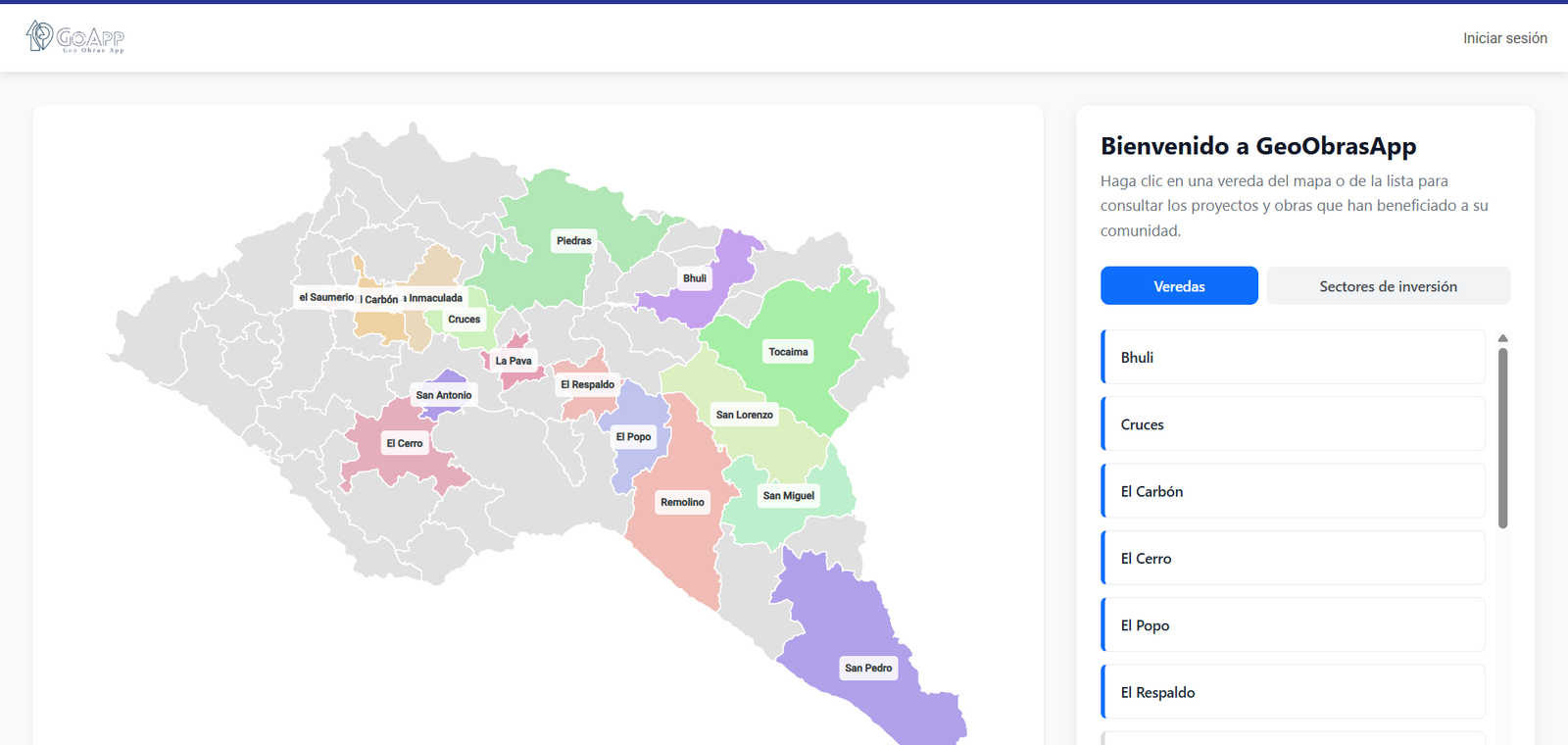Click the San Miguel map label
The width and height of the screenshot is (1568, 745).
tap(788, 496)
